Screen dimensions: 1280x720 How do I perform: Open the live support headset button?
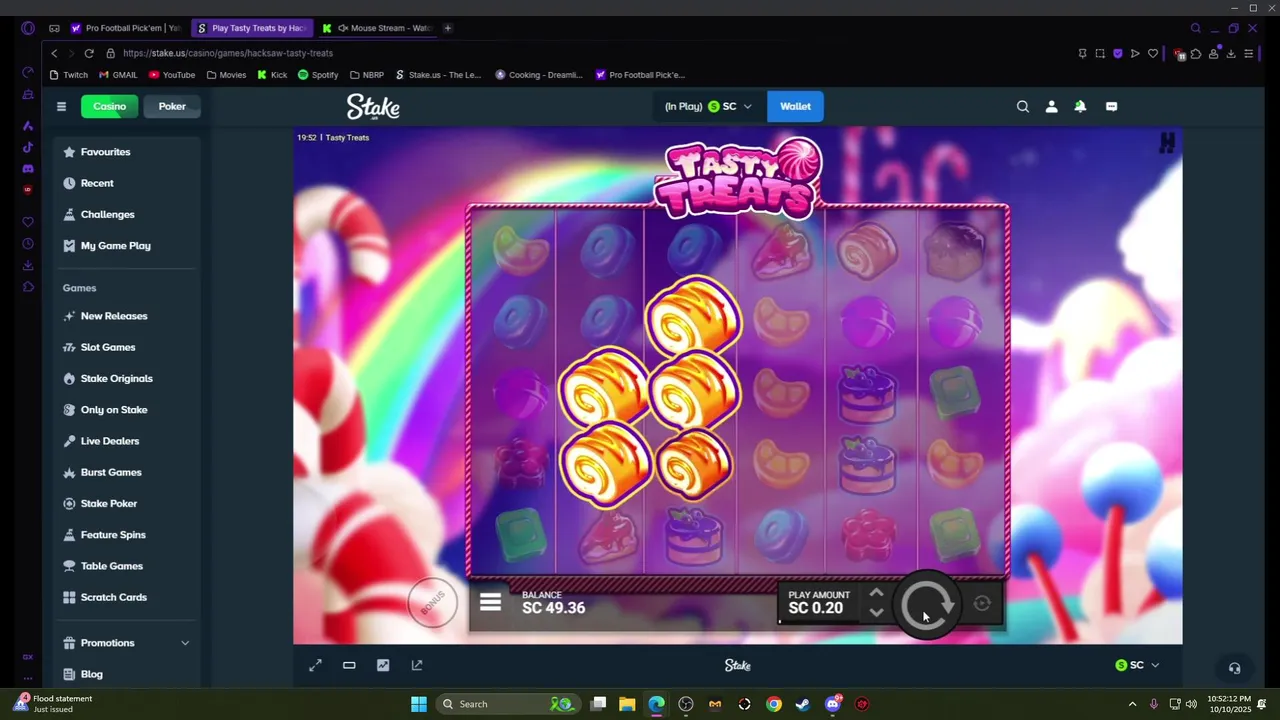[x=1234, y=668]
